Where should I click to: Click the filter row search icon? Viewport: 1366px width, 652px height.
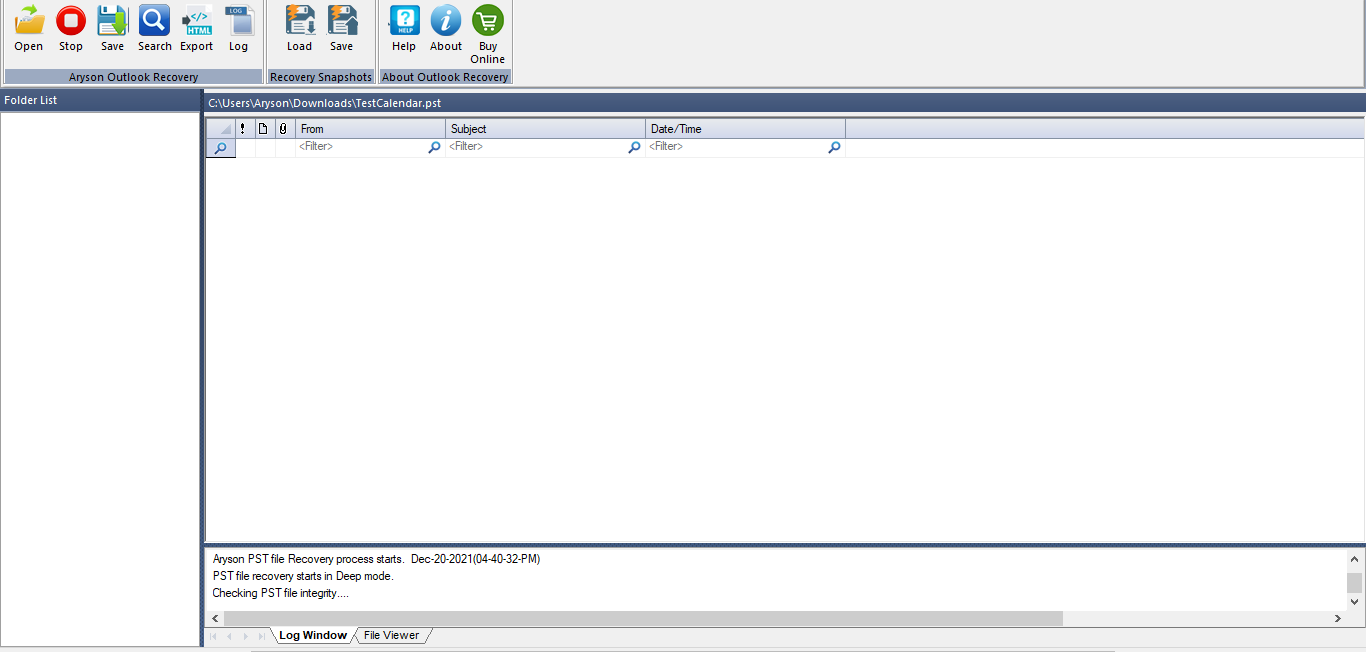(x=221, y=147)
